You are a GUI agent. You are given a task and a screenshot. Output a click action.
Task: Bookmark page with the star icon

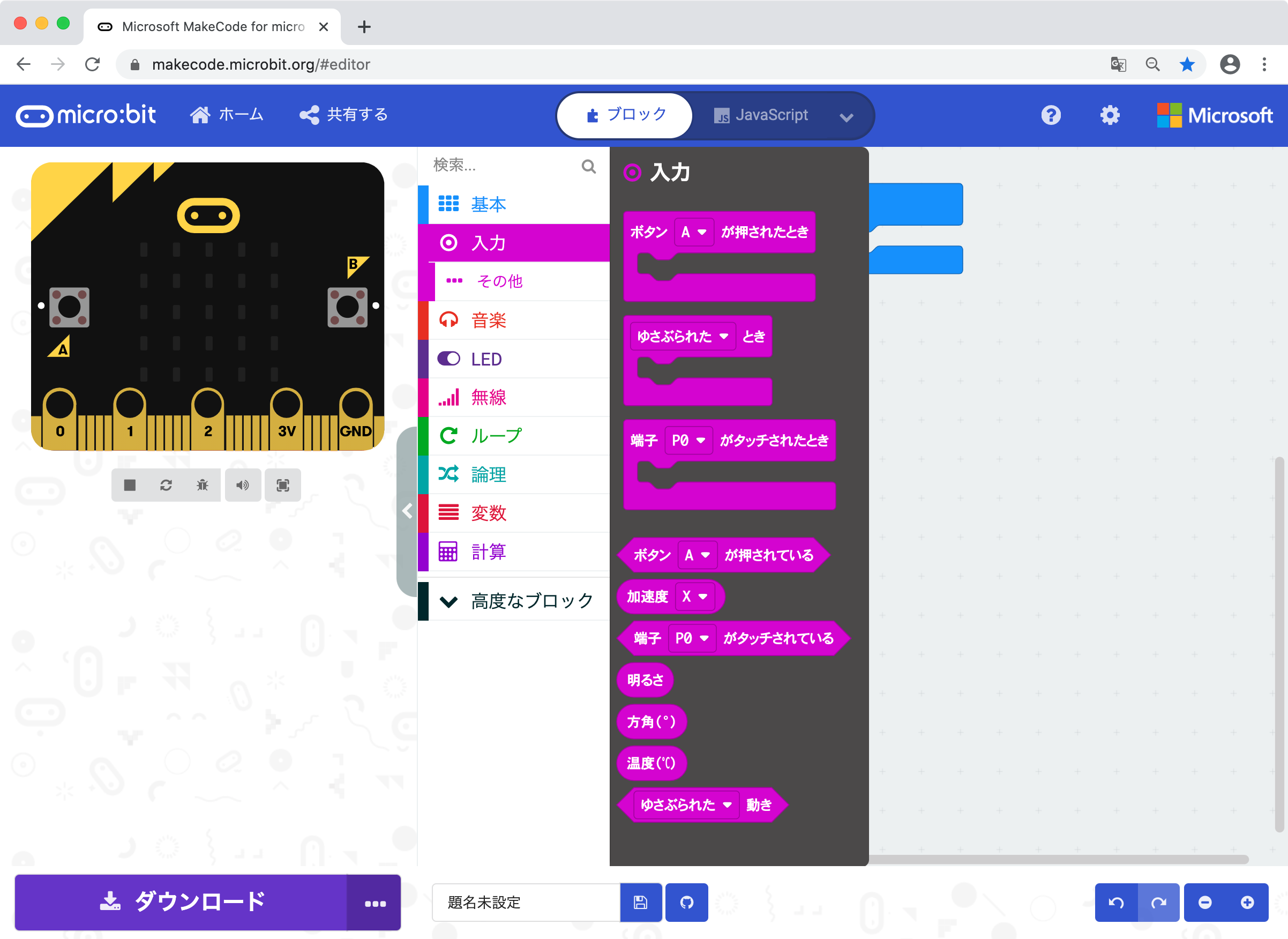[1186, 64]
